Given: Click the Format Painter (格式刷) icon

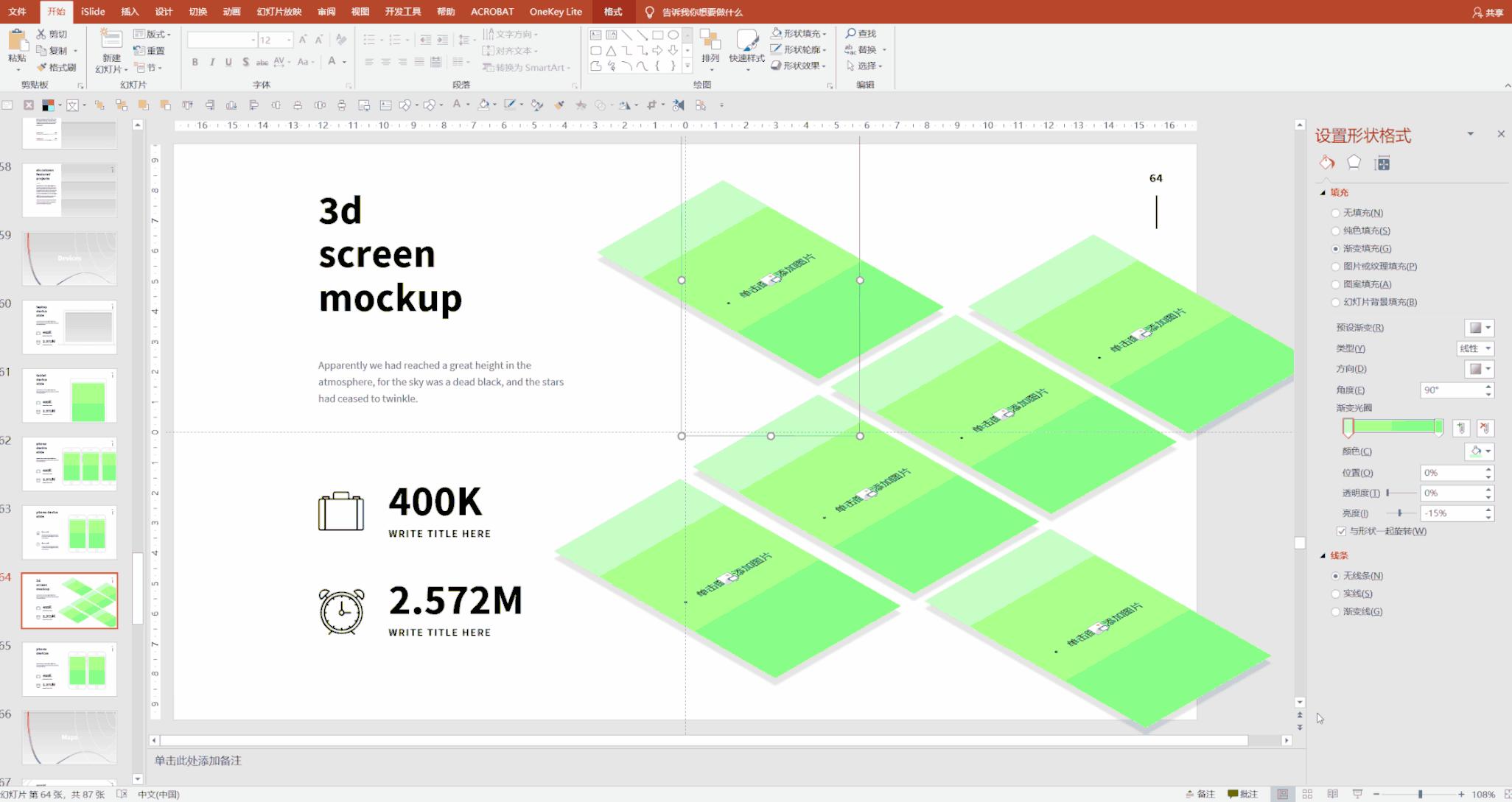Looking at the screenshot, I should click(42, 67).
